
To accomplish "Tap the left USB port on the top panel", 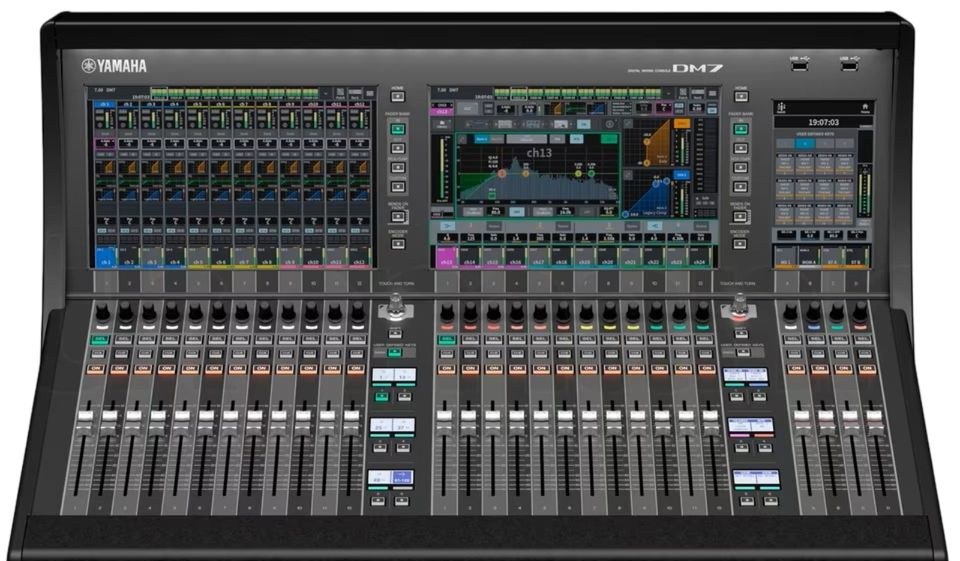I will [799, 65].
